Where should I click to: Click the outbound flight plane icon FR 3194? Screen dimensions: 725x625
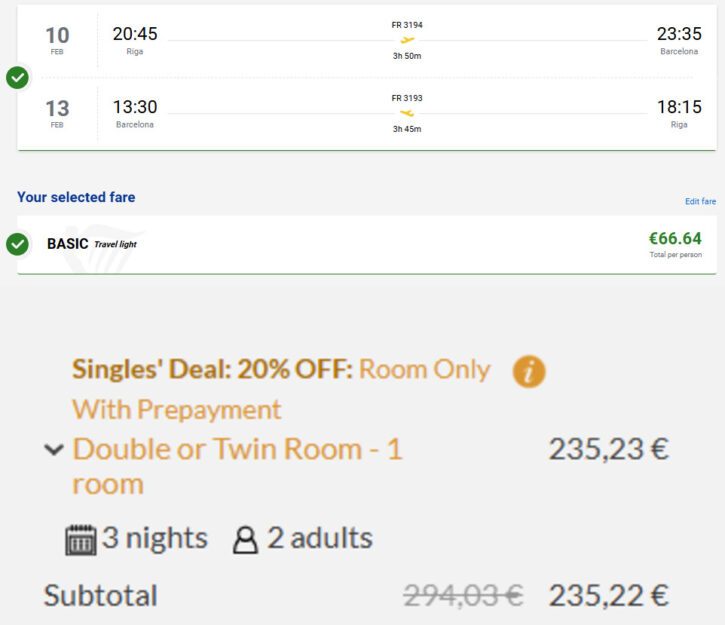click(407, 40)
